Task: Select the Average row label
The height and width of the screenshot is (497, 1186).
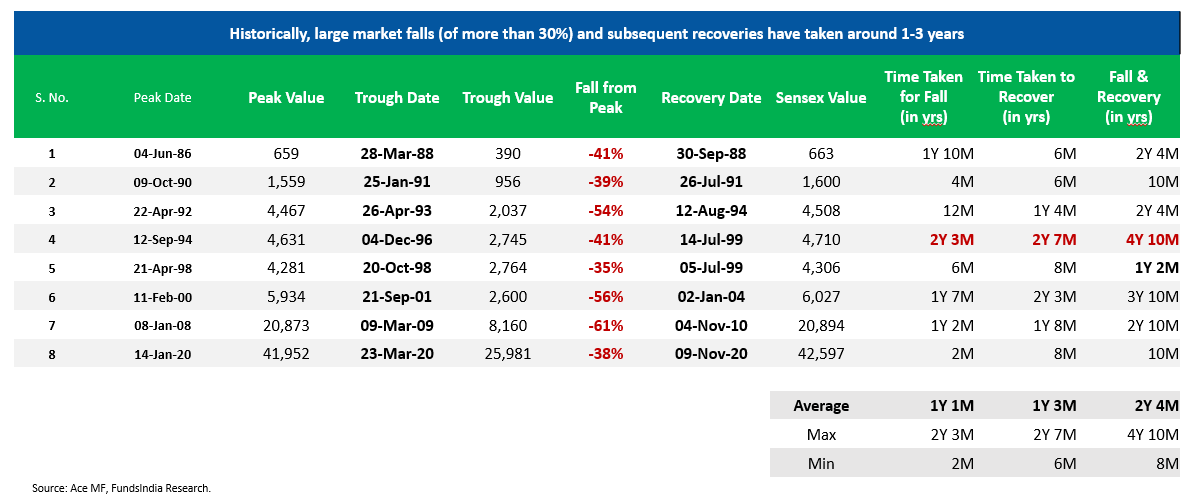Action: 821,406
